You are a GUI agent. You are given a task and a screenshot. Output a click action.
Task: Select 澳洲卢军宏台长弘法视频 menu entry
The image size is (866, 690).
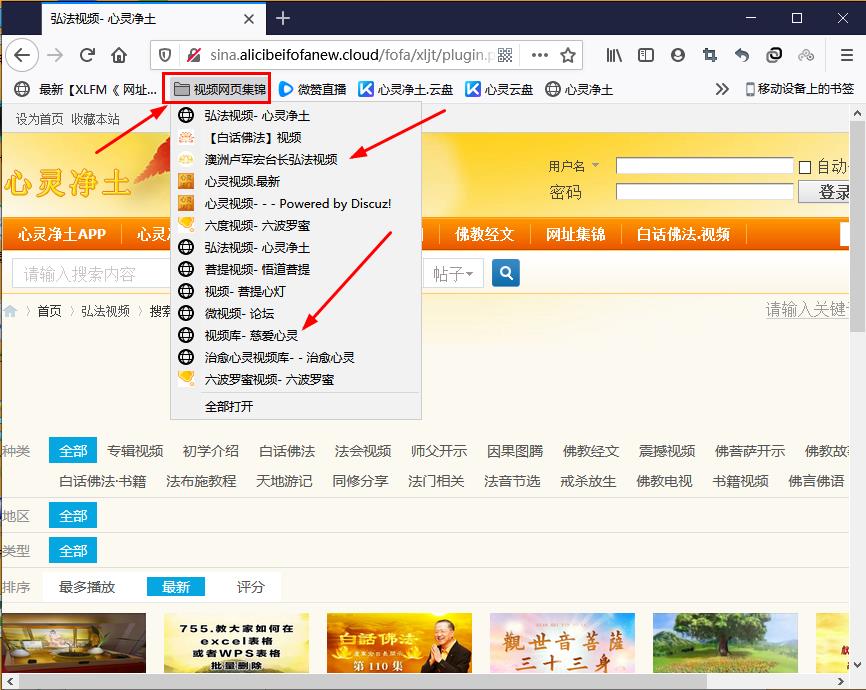click(295, 160)
